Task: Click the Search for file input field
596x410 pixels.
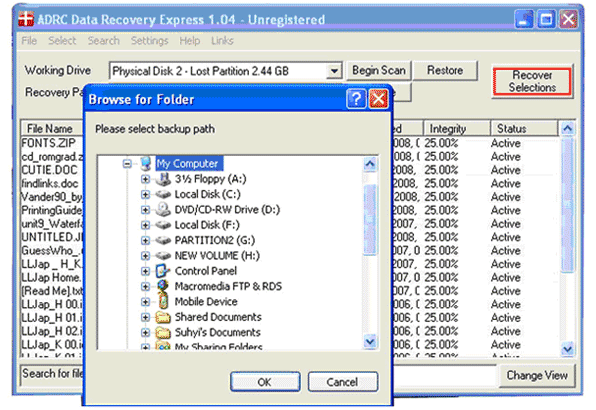Action: [258, 375]
